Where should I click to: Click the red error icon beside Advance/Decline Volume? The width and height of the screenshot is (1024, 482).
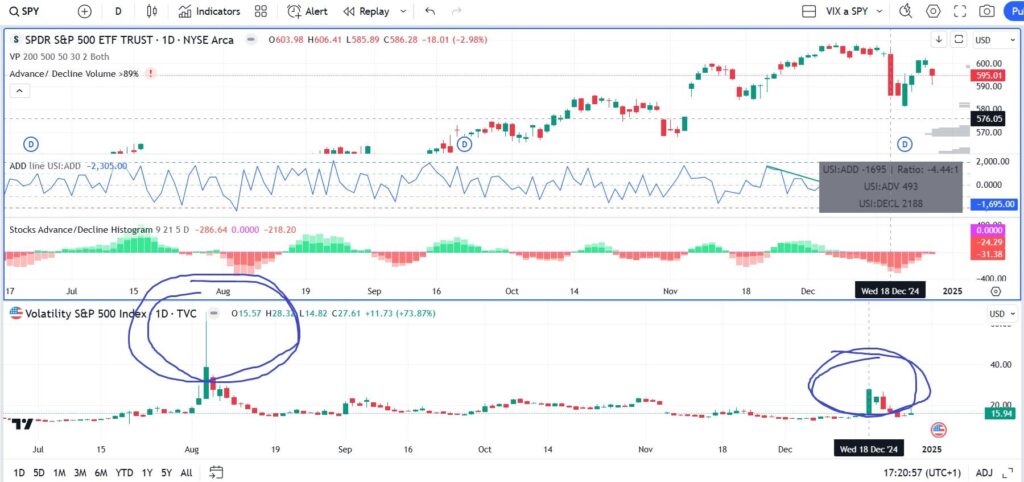click(x=151, y=74)
